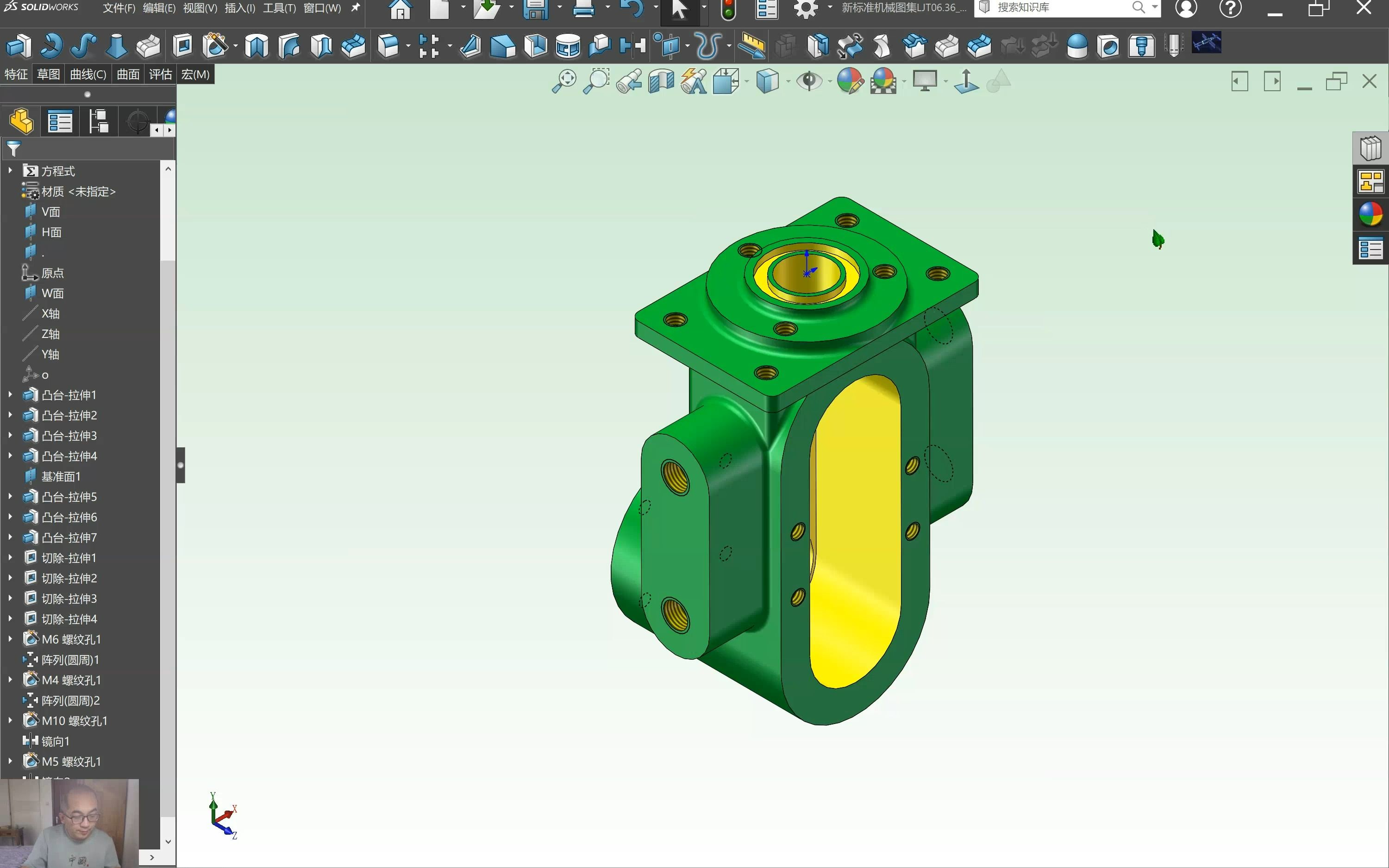Select the FeatureManager design tree tab icon

21,121
